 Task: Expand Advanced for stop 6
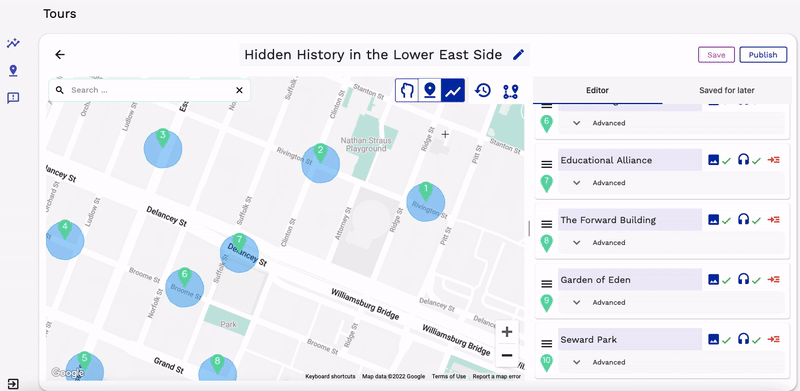click(x=671, y=123)
